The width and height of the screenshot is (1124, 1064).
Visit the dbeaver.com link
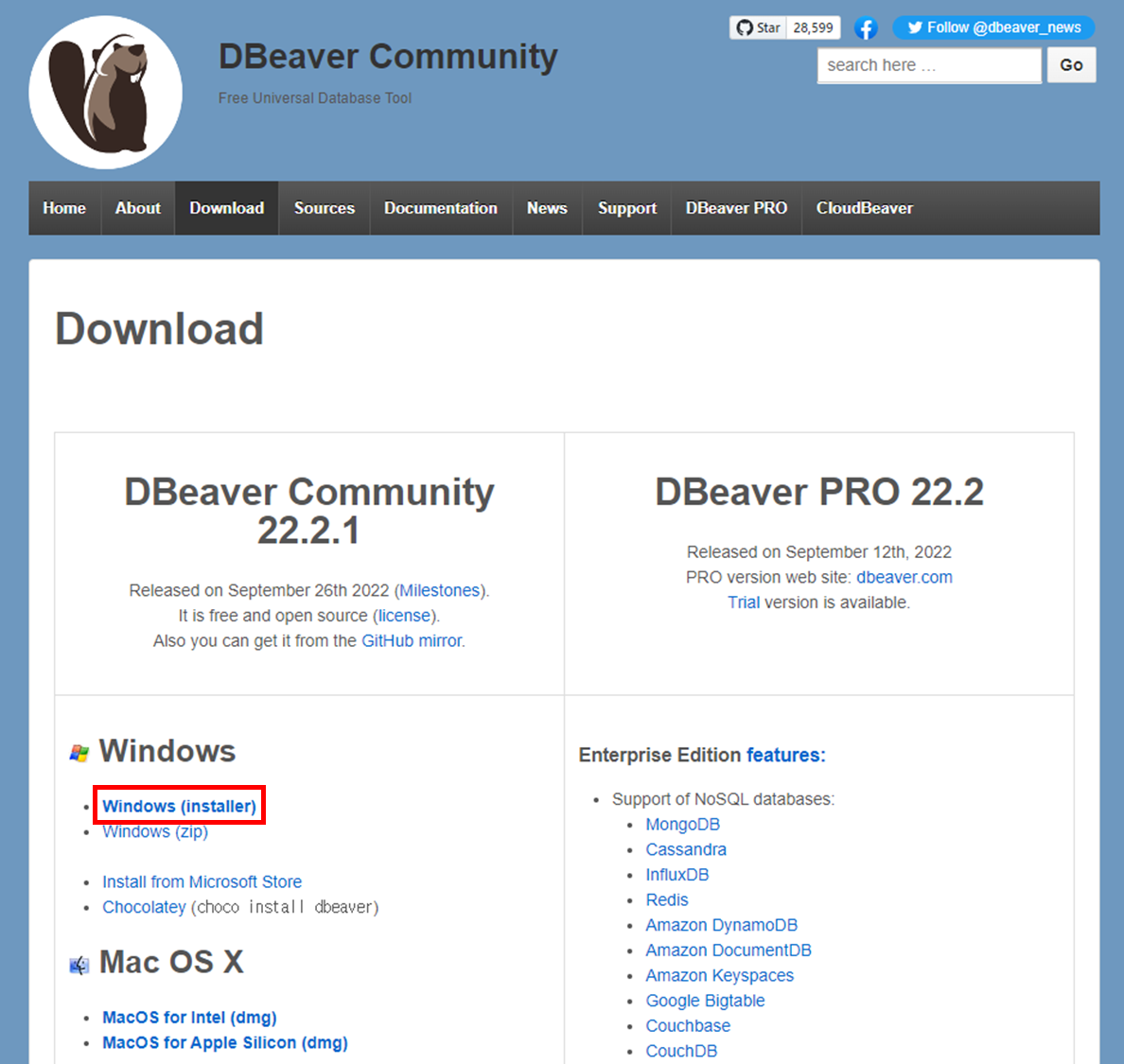(904, 578)
